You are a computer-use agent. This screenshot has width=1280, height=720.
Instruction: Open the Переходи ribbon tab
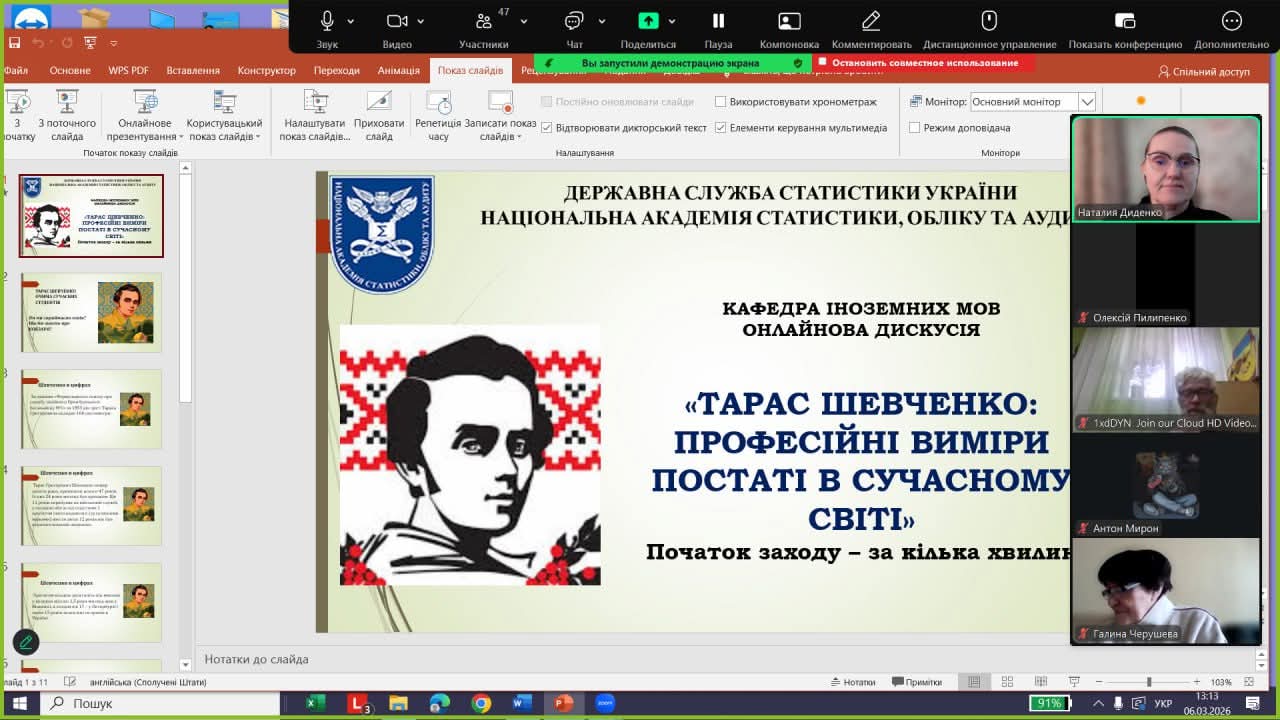tap(336, 71)
